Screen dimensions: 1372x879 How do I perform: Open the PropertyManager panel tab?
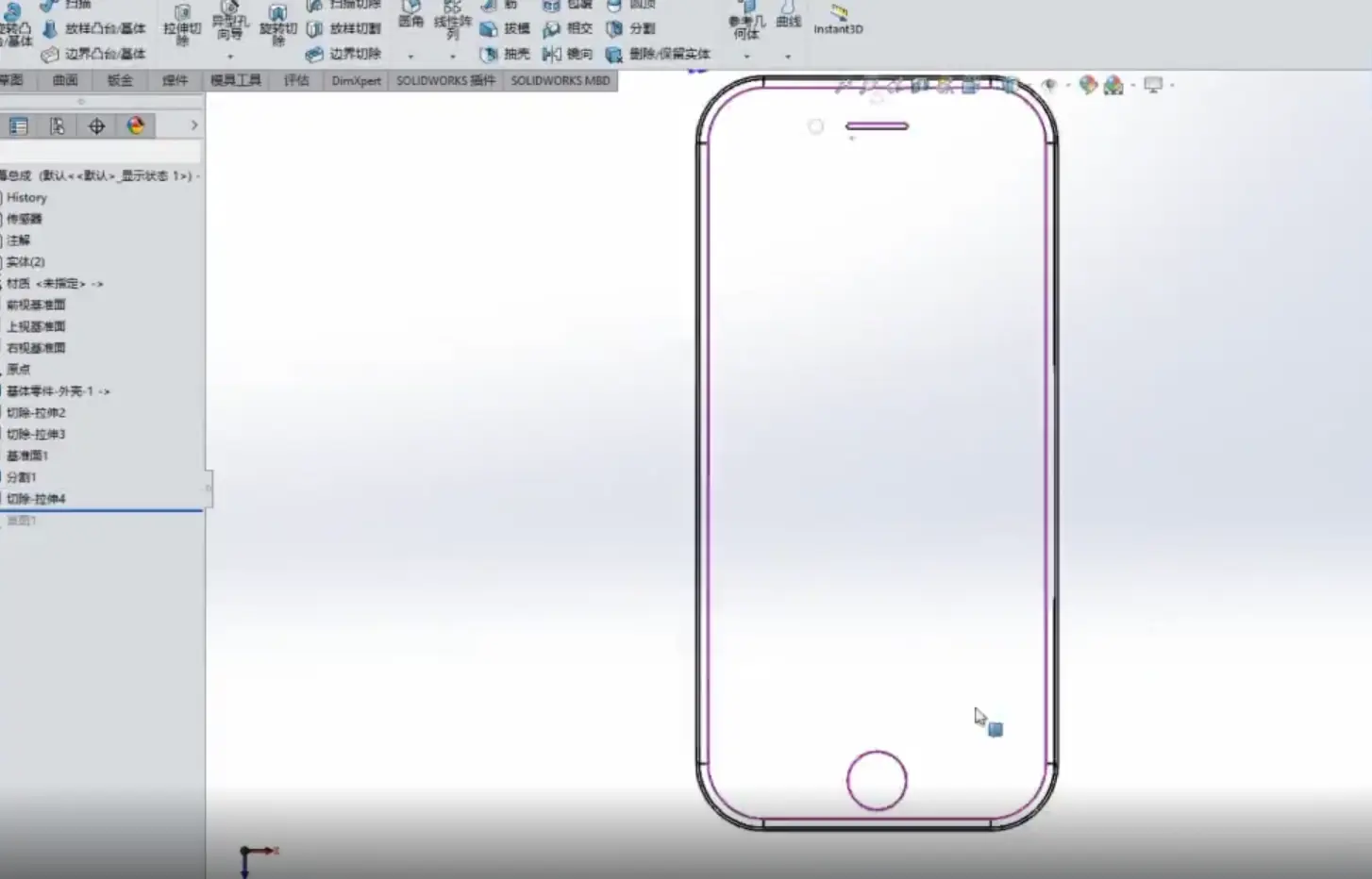pos(58,126)
